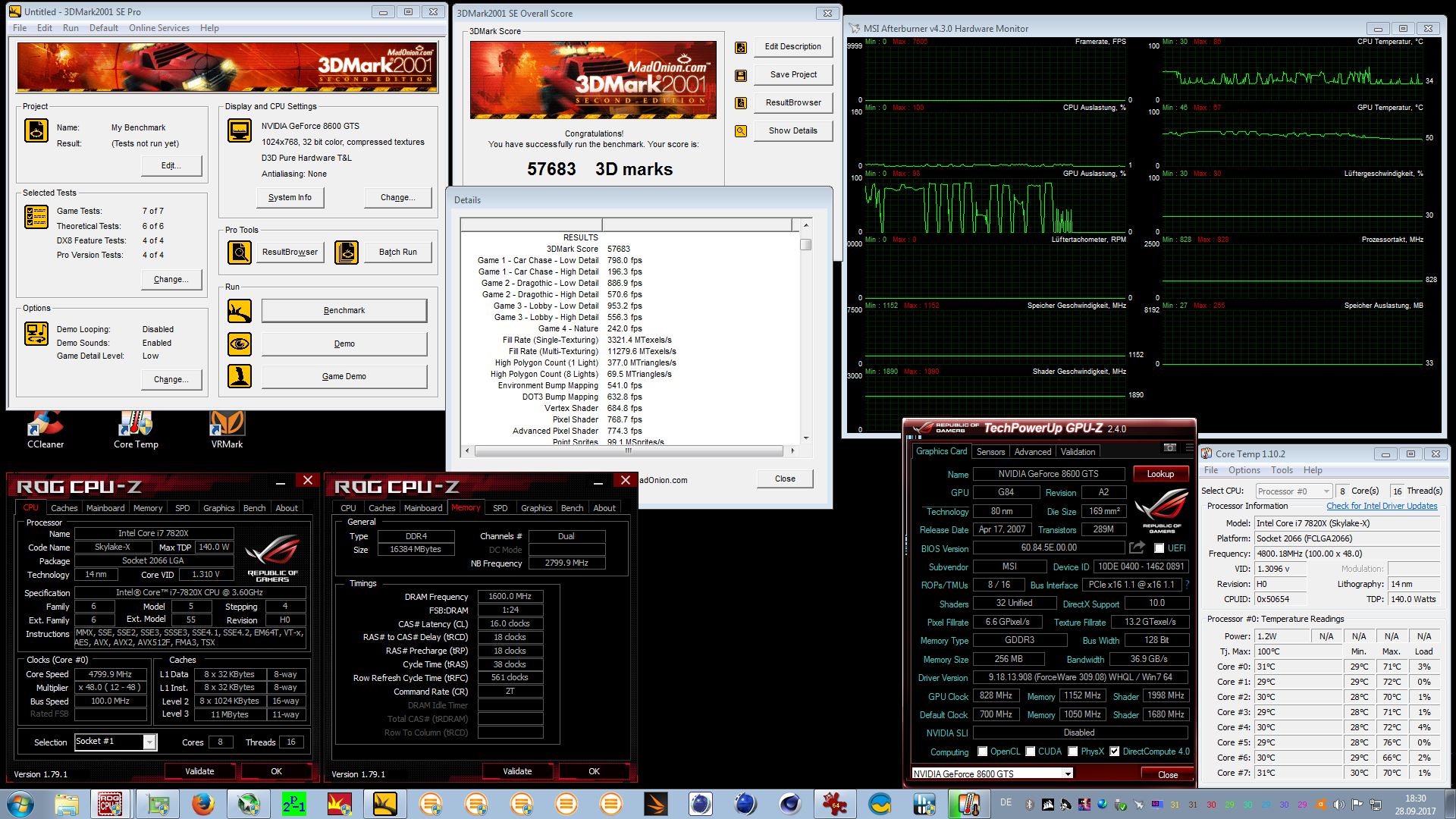This screenshot has width=1456, height=819.
Task: Click the Show Details button
Action: [793, 130]
